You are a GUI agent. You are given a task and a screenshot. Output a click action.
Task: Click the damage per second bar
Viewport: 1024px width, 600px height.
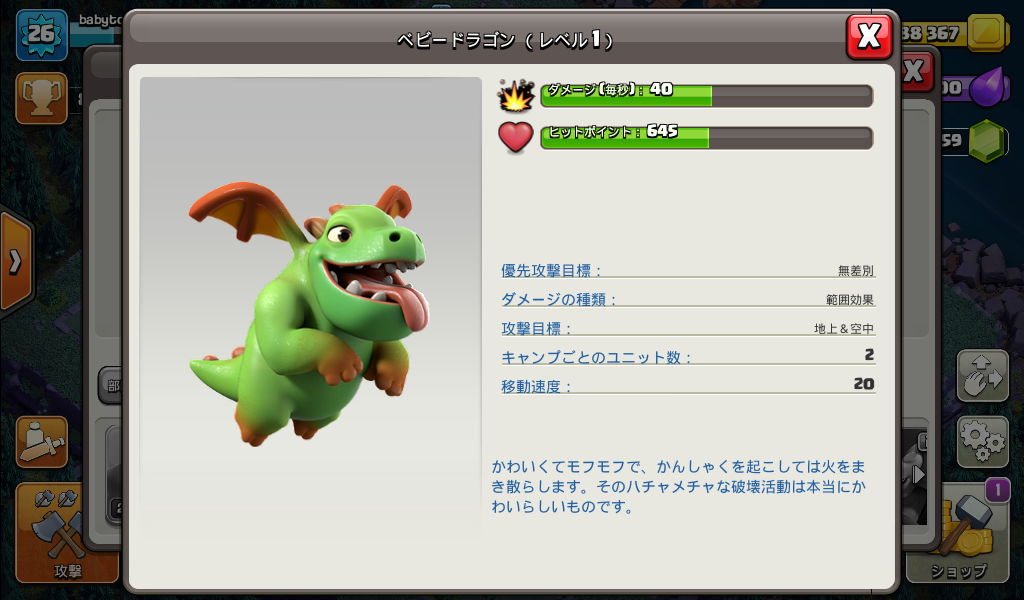tap(707, 96)
